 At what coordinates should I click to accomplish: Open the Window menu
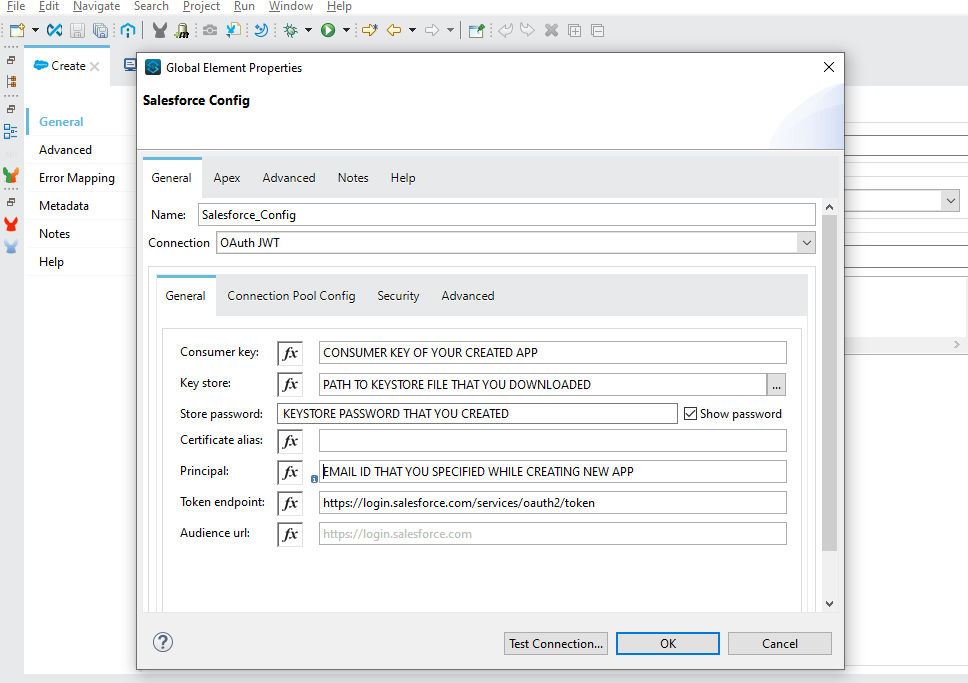tap(291, 6)
